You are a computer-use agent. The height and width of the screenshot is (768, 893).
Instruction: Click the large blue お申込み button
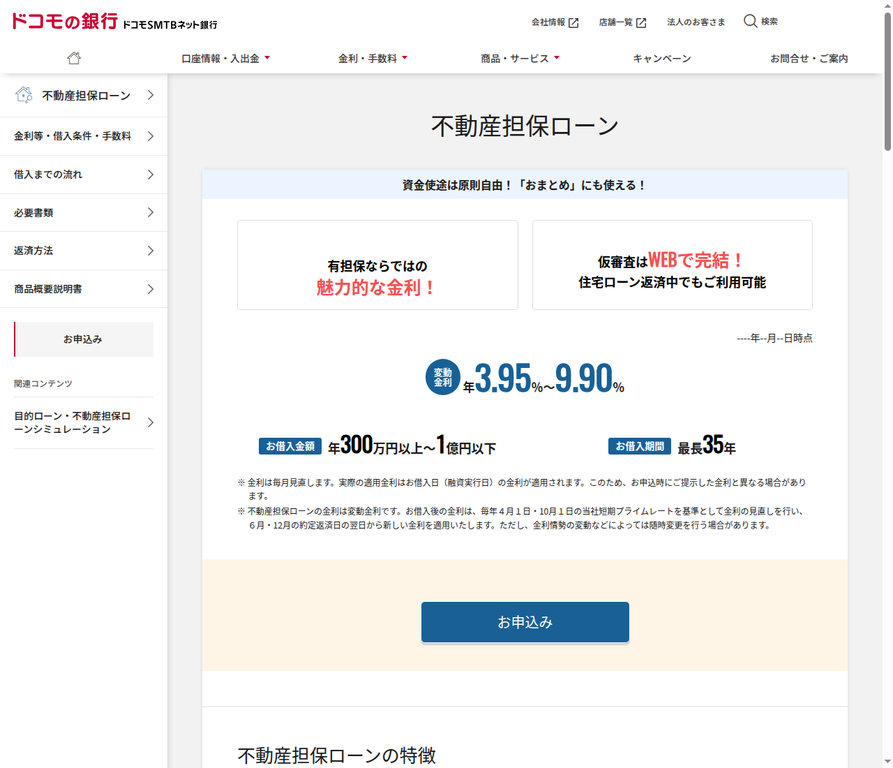525,622
